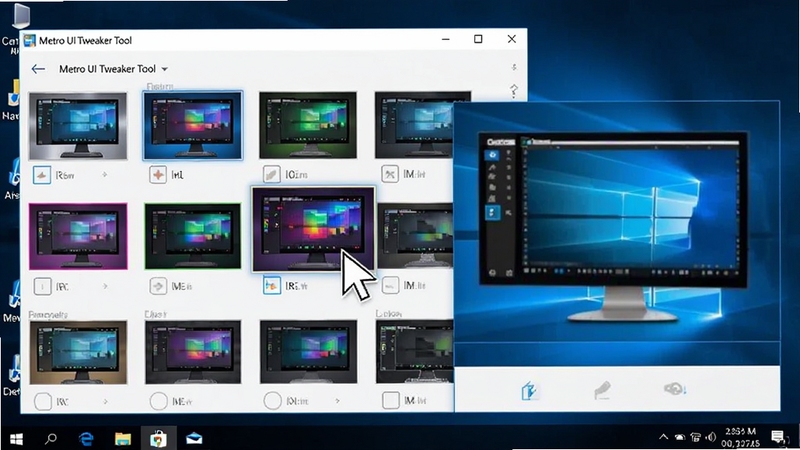Select the radio button under the tan-brown thumbnail
The height and width of the screenshot is (450, 800).
tap(43, 402)
